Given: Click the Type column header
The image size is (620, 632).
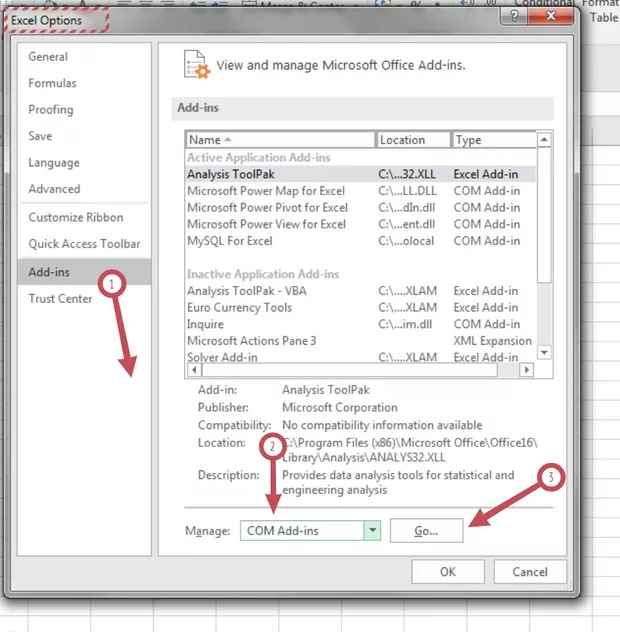Looking at the screenshot, I should pyautogui.click(x=494, y=140).
